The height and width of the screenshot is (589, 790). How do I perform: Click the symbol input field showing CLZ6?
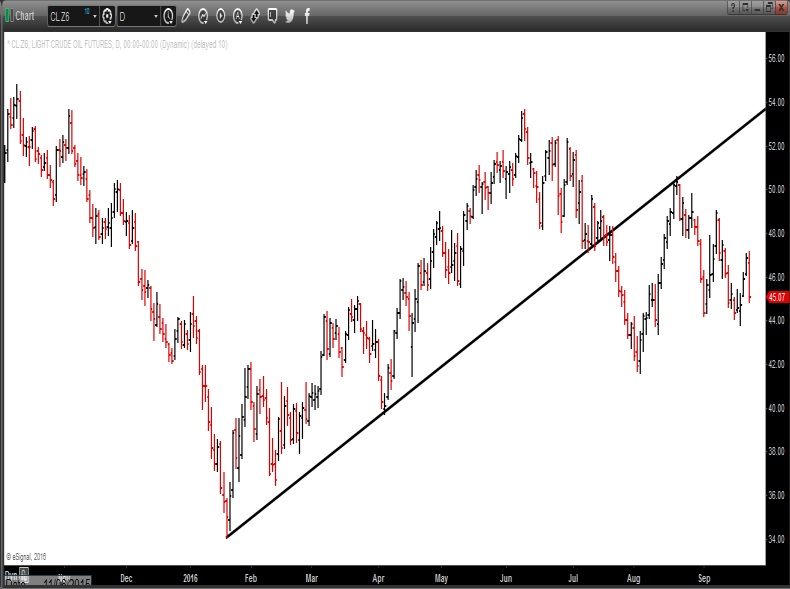[x=66, y=16]
